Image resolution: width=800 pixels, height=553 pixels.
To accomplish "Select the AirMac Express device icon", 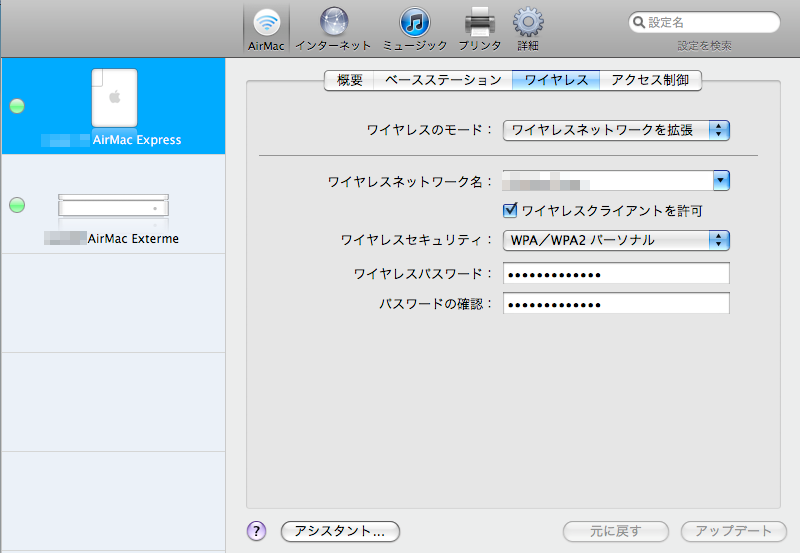I will [x=114, y=97].
